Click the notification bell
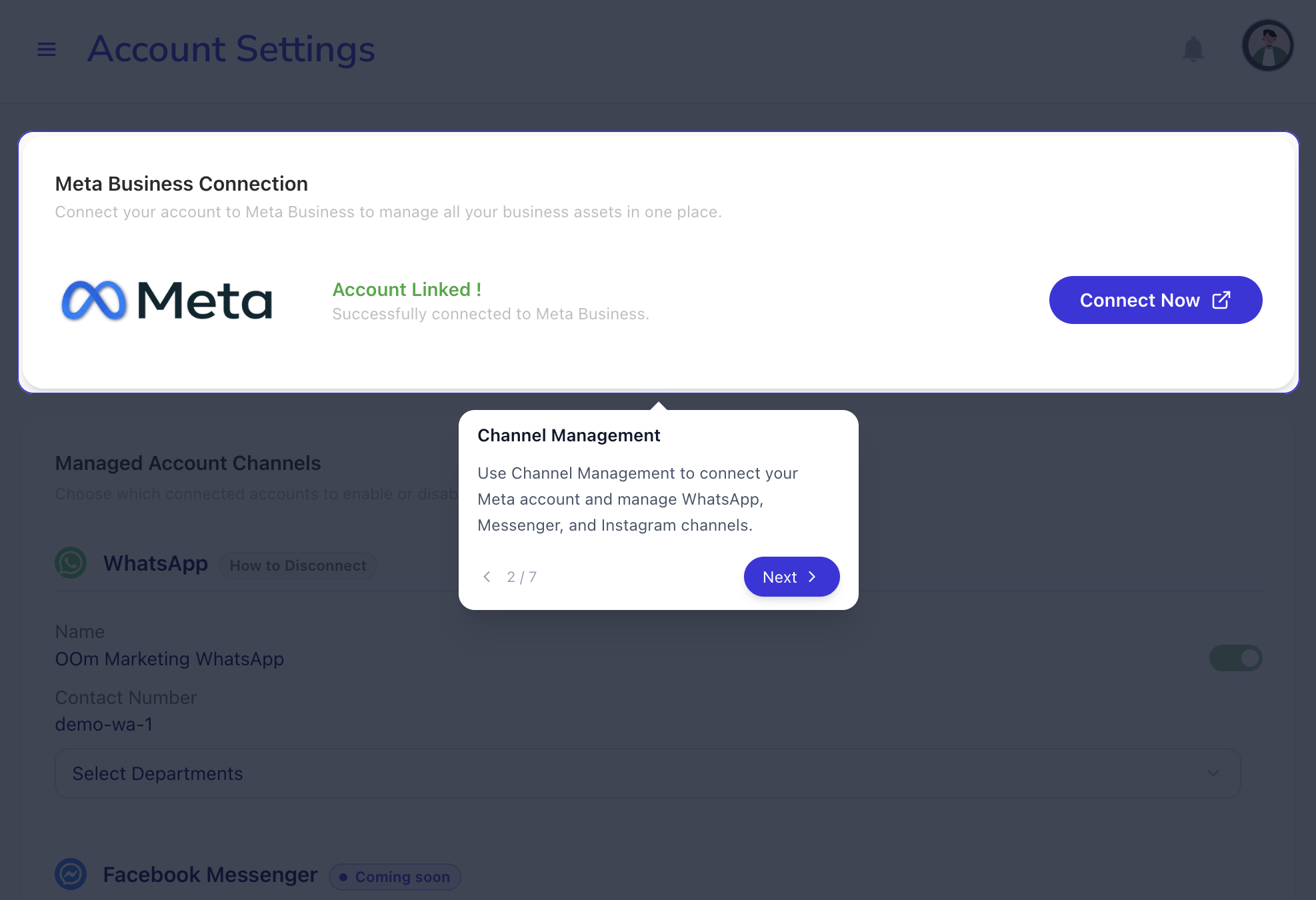This screenshot has width=1316, height=900. tap(1193, 49)
